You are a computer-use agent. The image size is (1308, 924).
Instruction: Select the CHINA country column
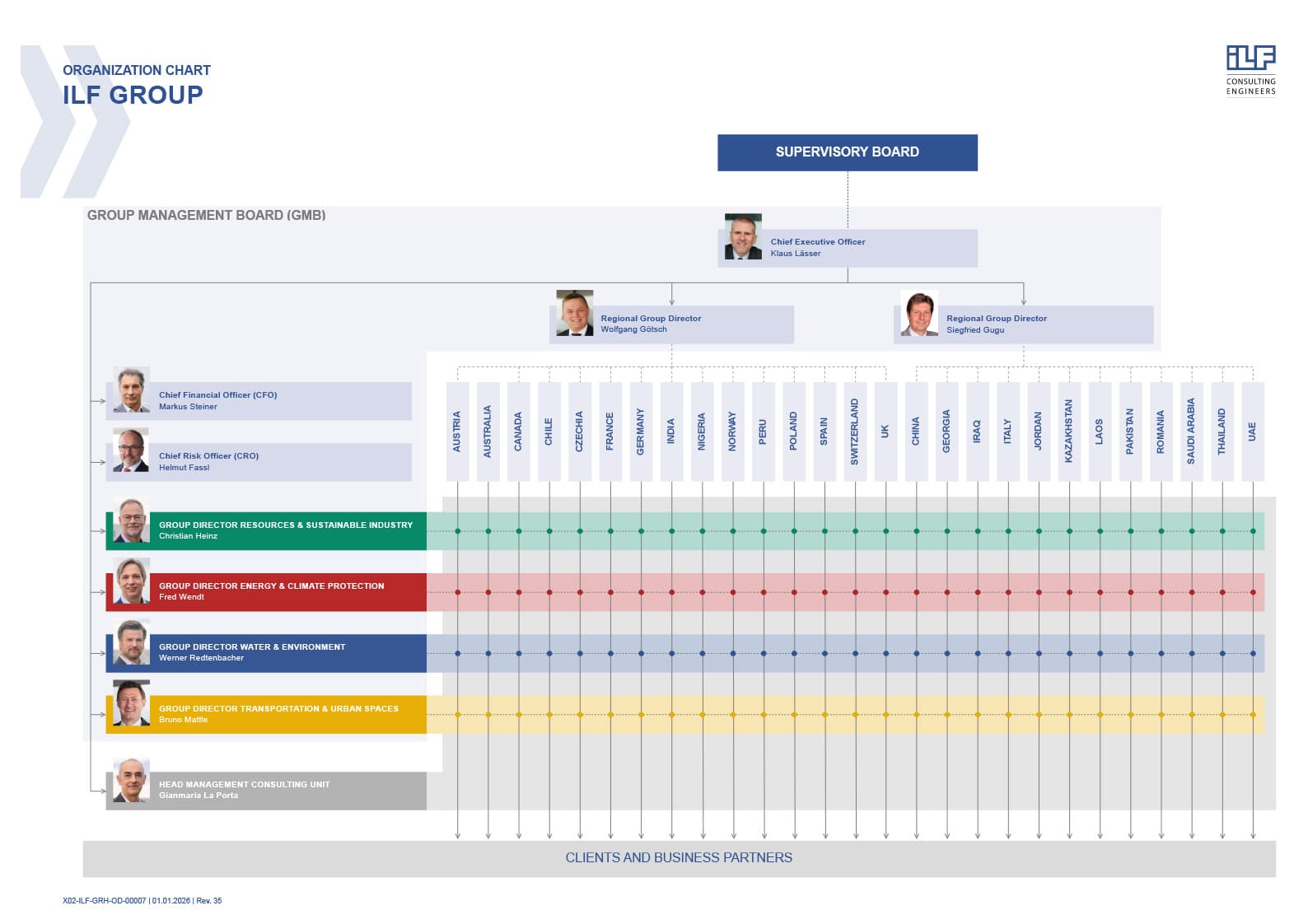pos(916,432)
